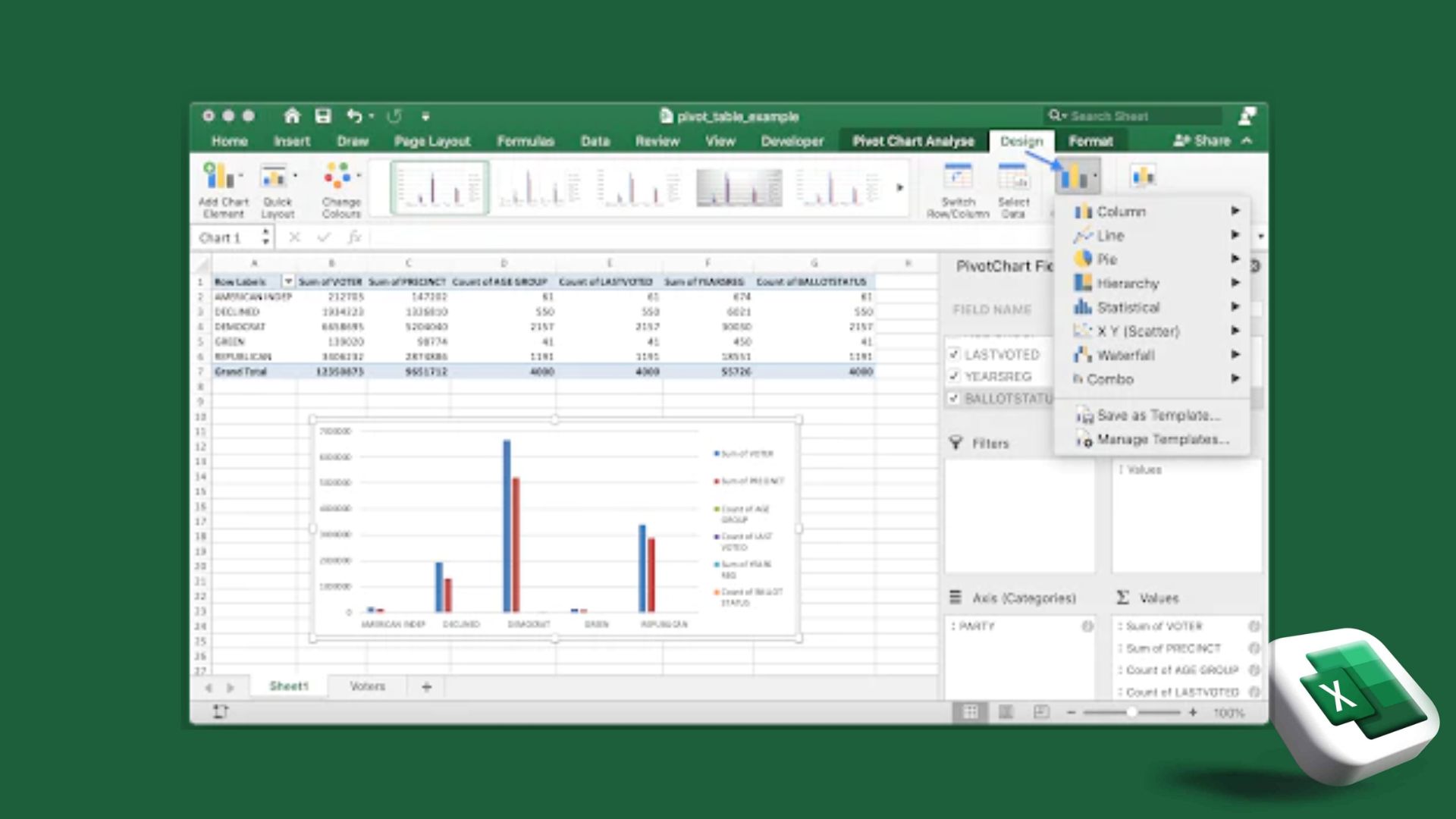The height and width of the screenshot is (819, 1456).
Task: Select the dark gray chart style thumbnail
Action: pyautogui.click(x=739, y=187)
